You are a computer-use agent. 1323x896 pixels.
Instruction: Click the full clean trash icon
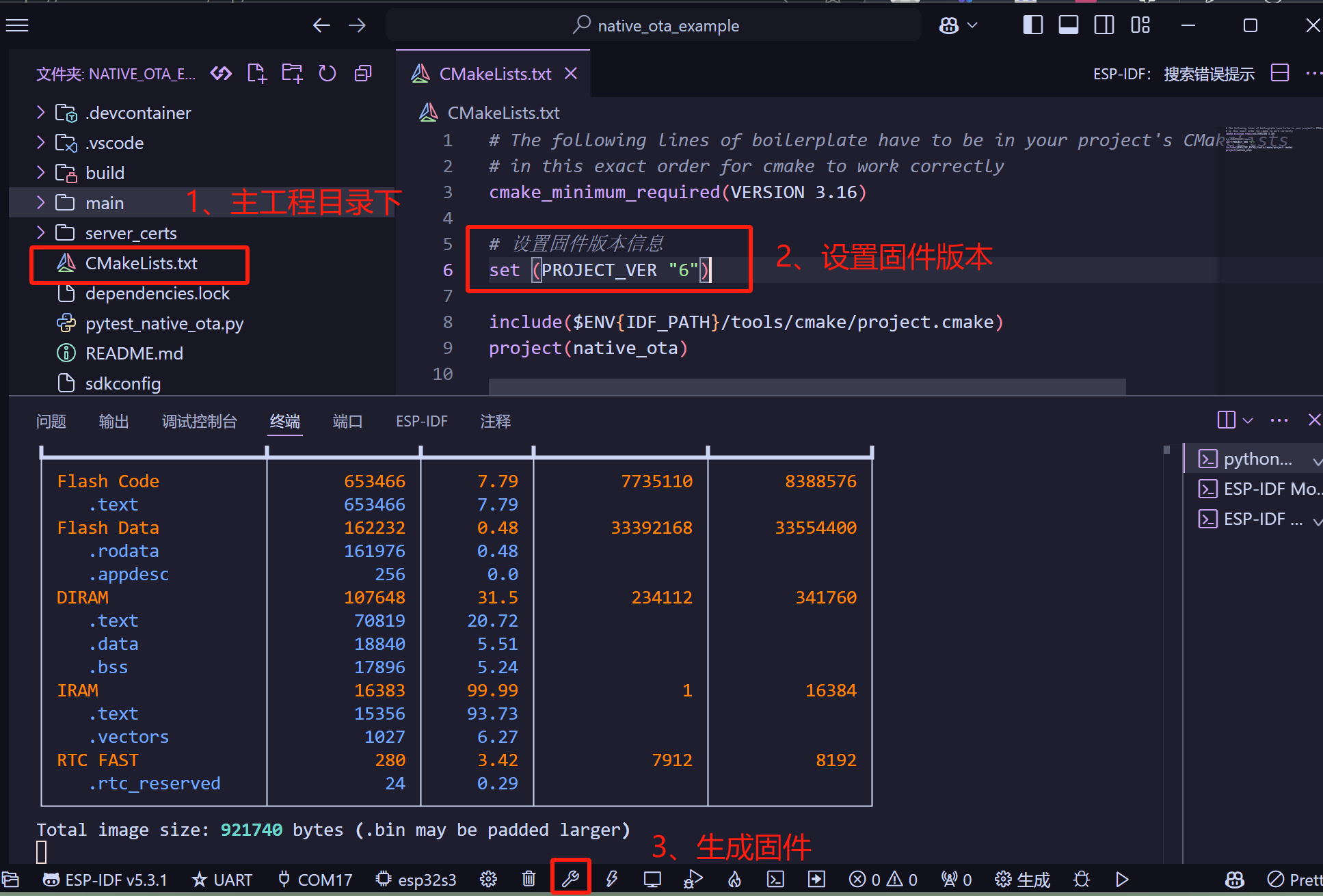click(x=529, y=880)
